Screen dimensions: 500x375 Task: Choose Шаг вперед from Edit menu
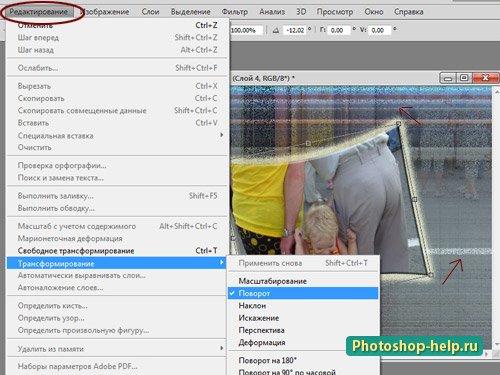pos(117,38)
